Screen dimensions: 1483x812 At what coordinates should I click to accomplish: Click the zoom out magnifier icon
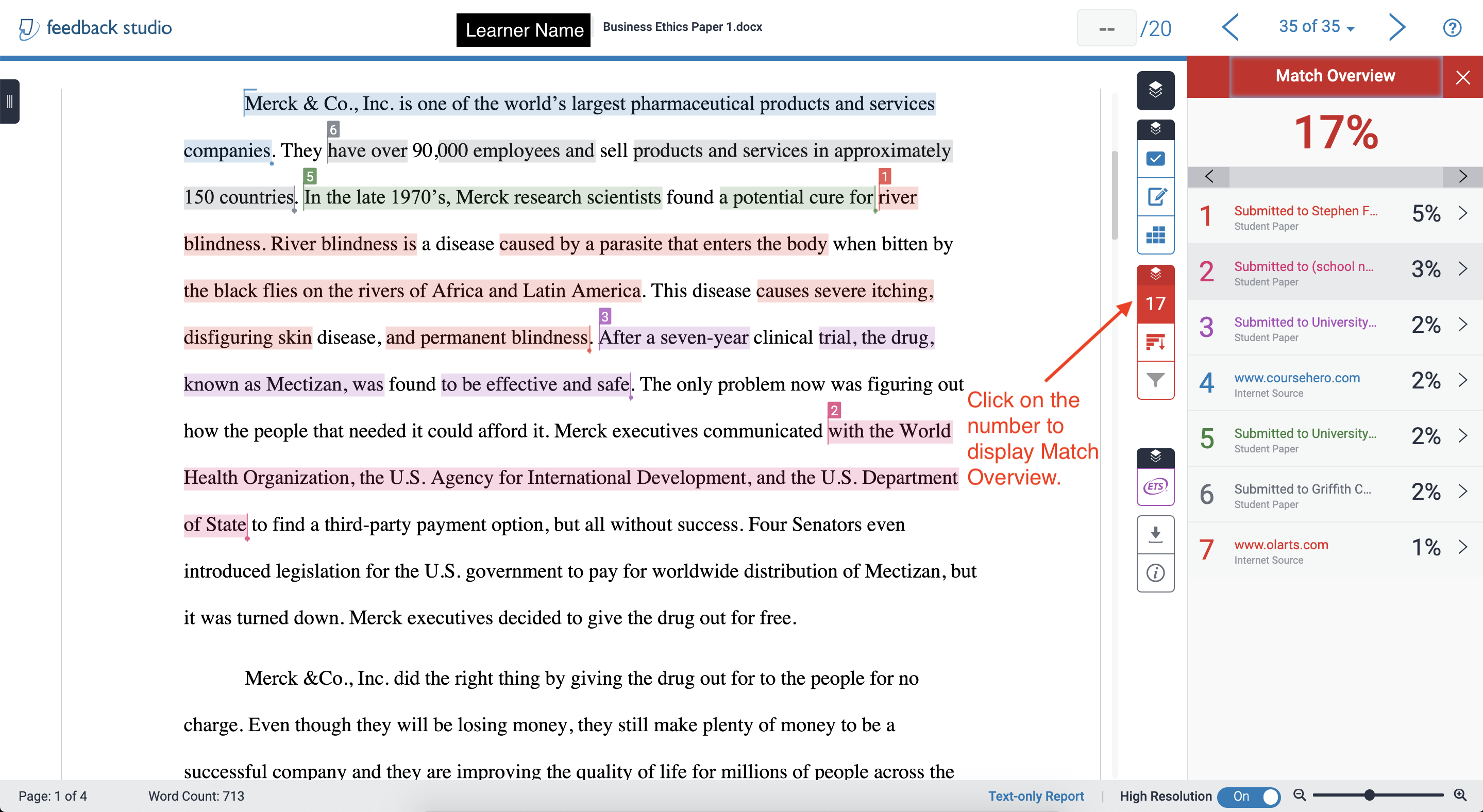click(1299, 794)
